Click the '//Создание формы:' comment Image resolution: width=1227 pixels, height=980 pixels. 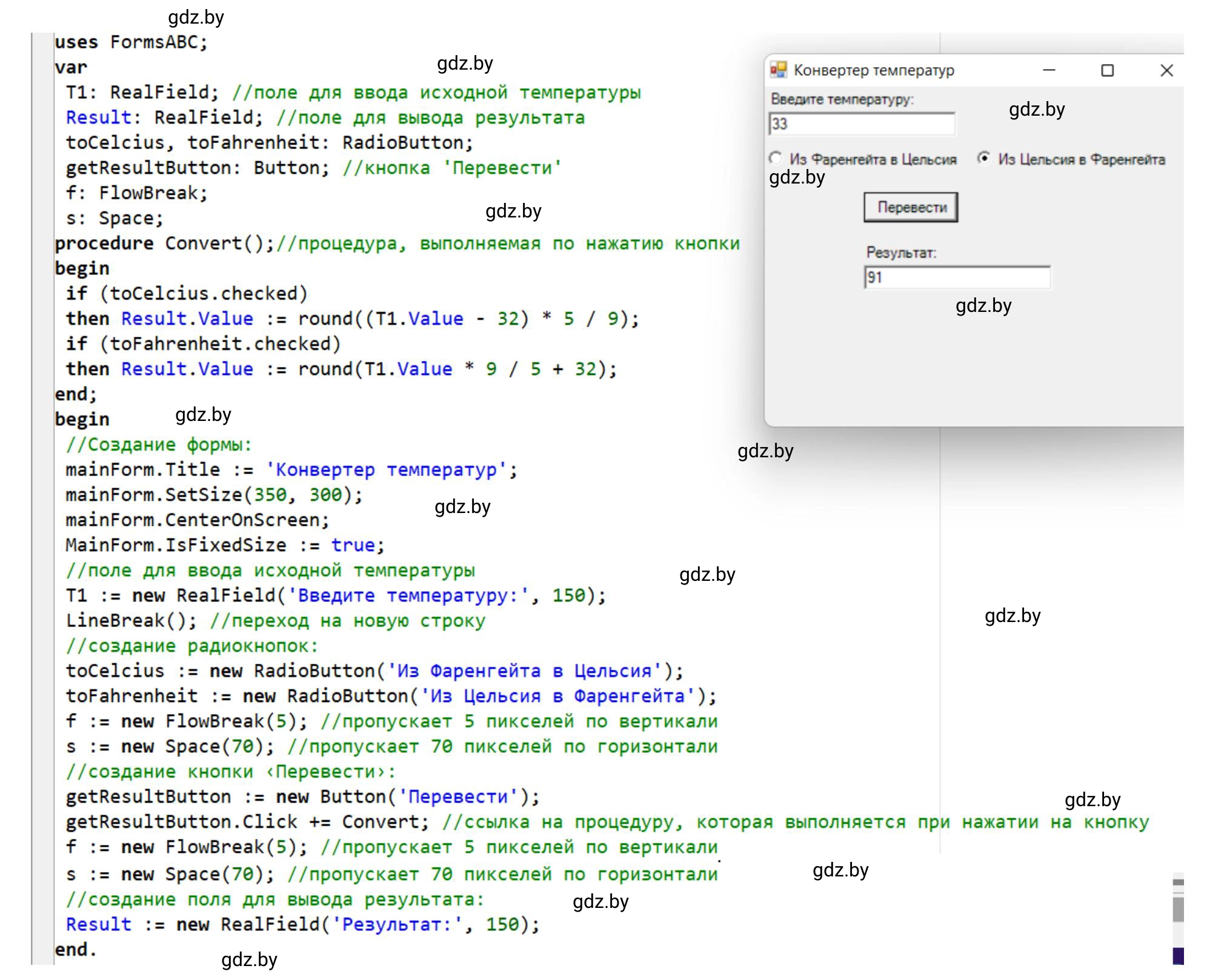pos(159,445)
